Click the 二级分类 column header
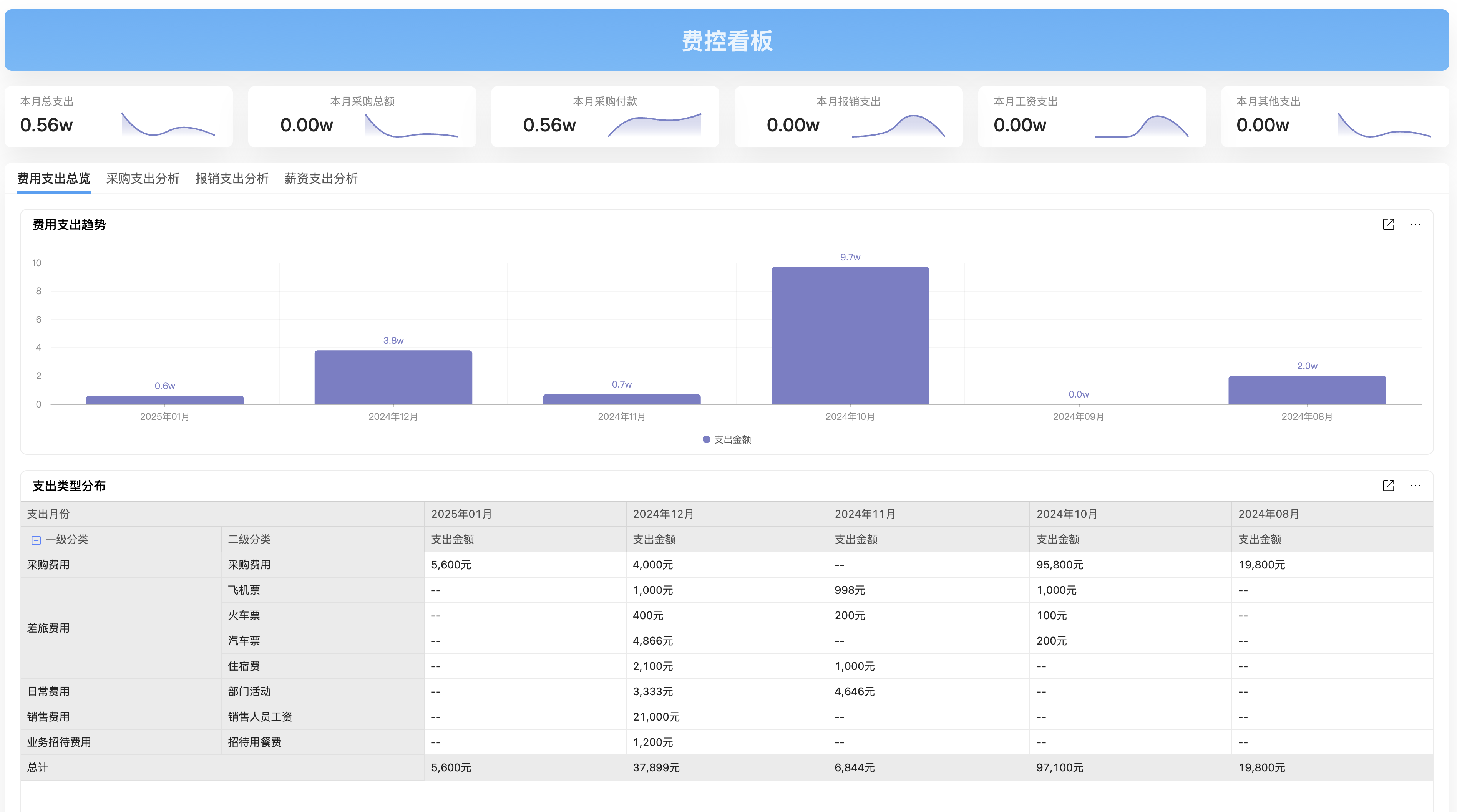Image resolution: width=1457 pixels, height=812 pixels. pyautogui.click(x=322, y=539)
